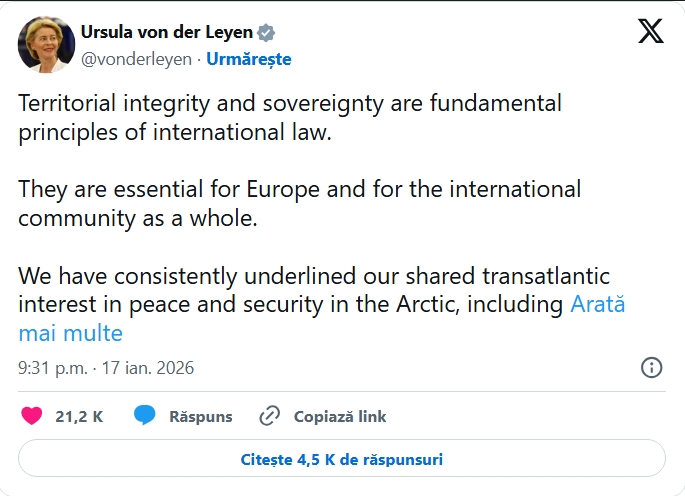Open Citește 4,5 K de răspunsuri button
Viewport: 685px width, 496px height.
click(342, 460)
